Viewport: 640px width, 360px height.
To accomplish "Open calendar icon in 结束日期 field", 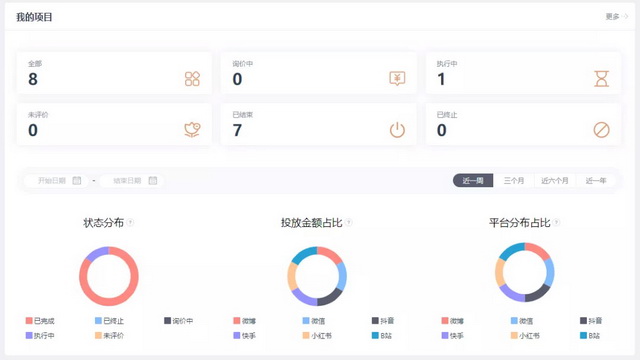I will click(153, 180).
